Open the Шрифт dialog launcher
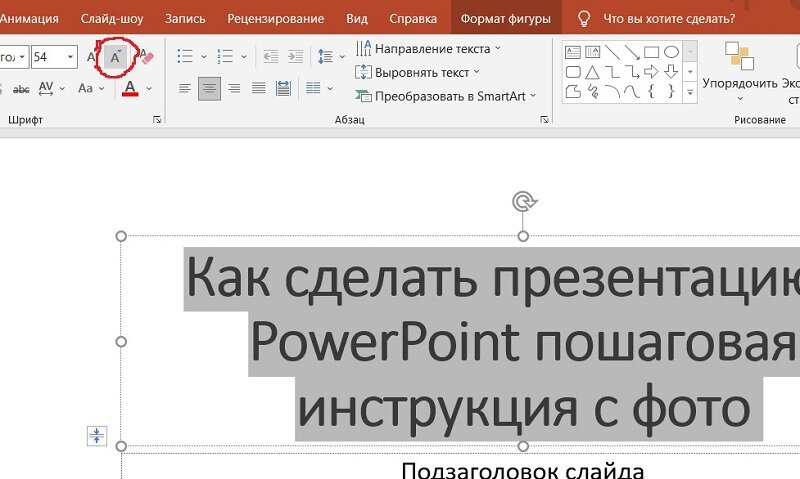 (x=157, y=119)
